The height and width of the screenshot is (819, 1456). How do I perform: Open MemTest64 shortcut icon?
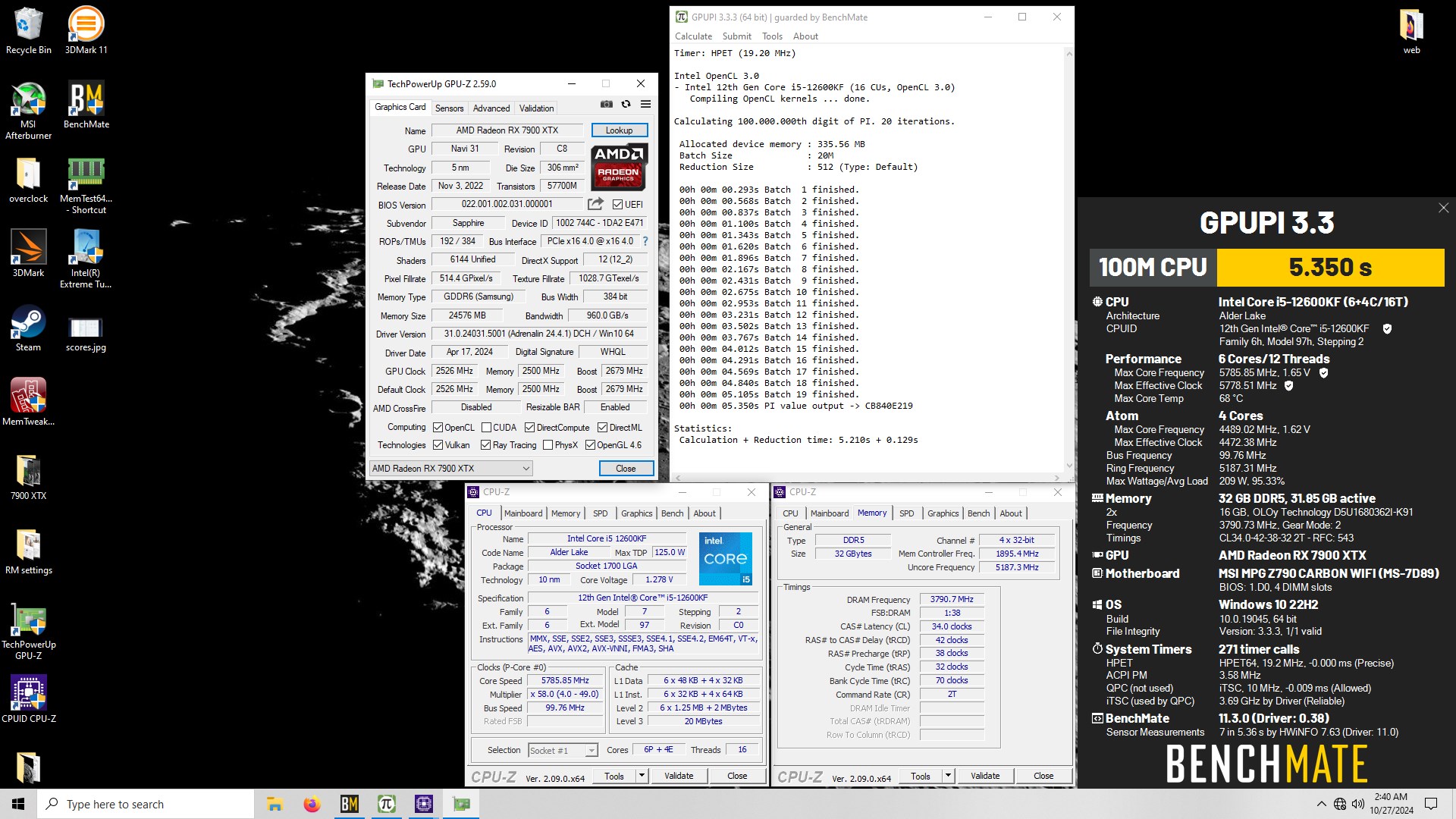86,187
